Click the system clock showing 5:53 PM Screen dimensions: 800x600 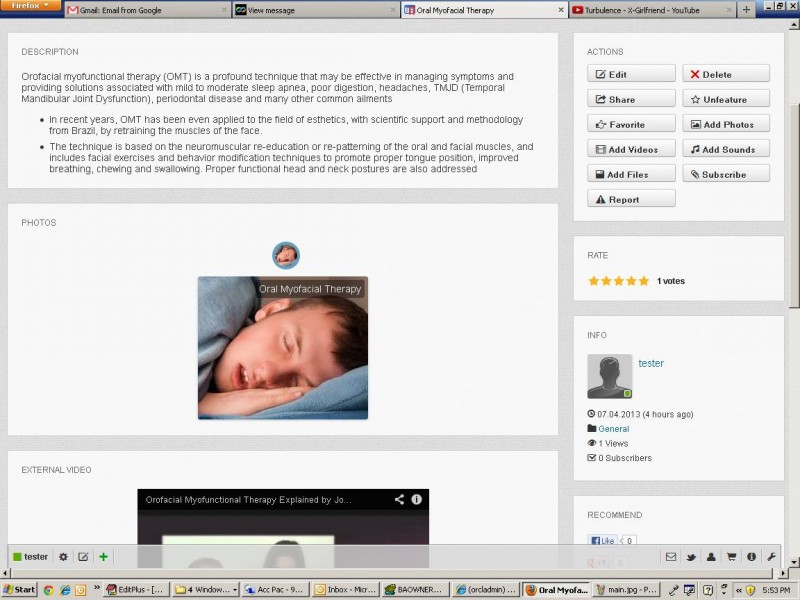[x=776, y=590]
